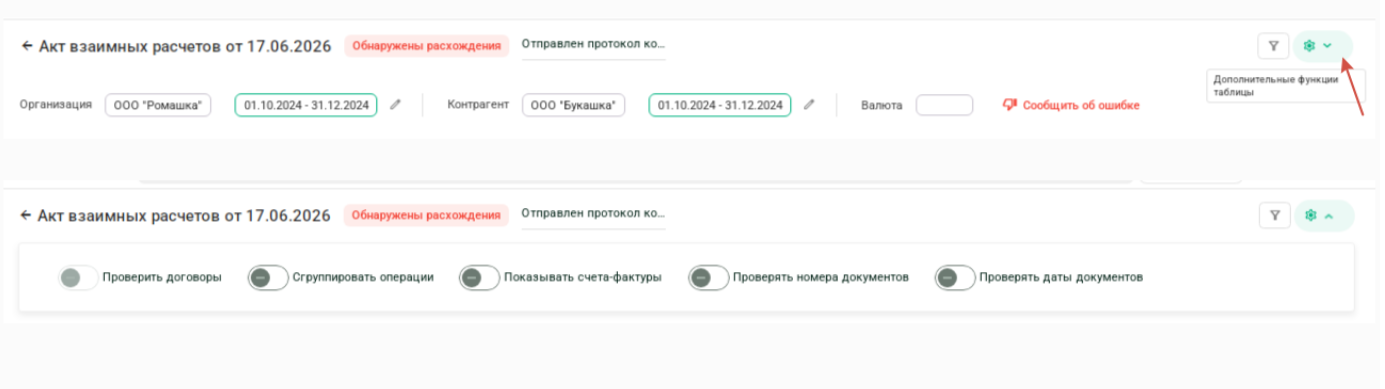The height and width of the screenshot is (389, 1385).
Task: Click the Показывать счета-фактуры label text
Action: (583, 277)
